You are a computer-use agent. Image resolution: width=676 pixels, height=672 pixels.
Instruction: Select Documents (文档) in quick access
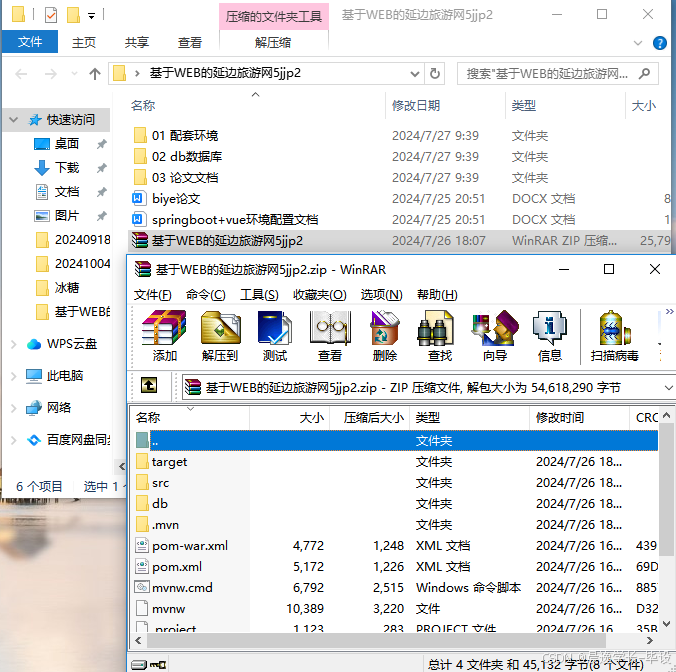(67, 191)
